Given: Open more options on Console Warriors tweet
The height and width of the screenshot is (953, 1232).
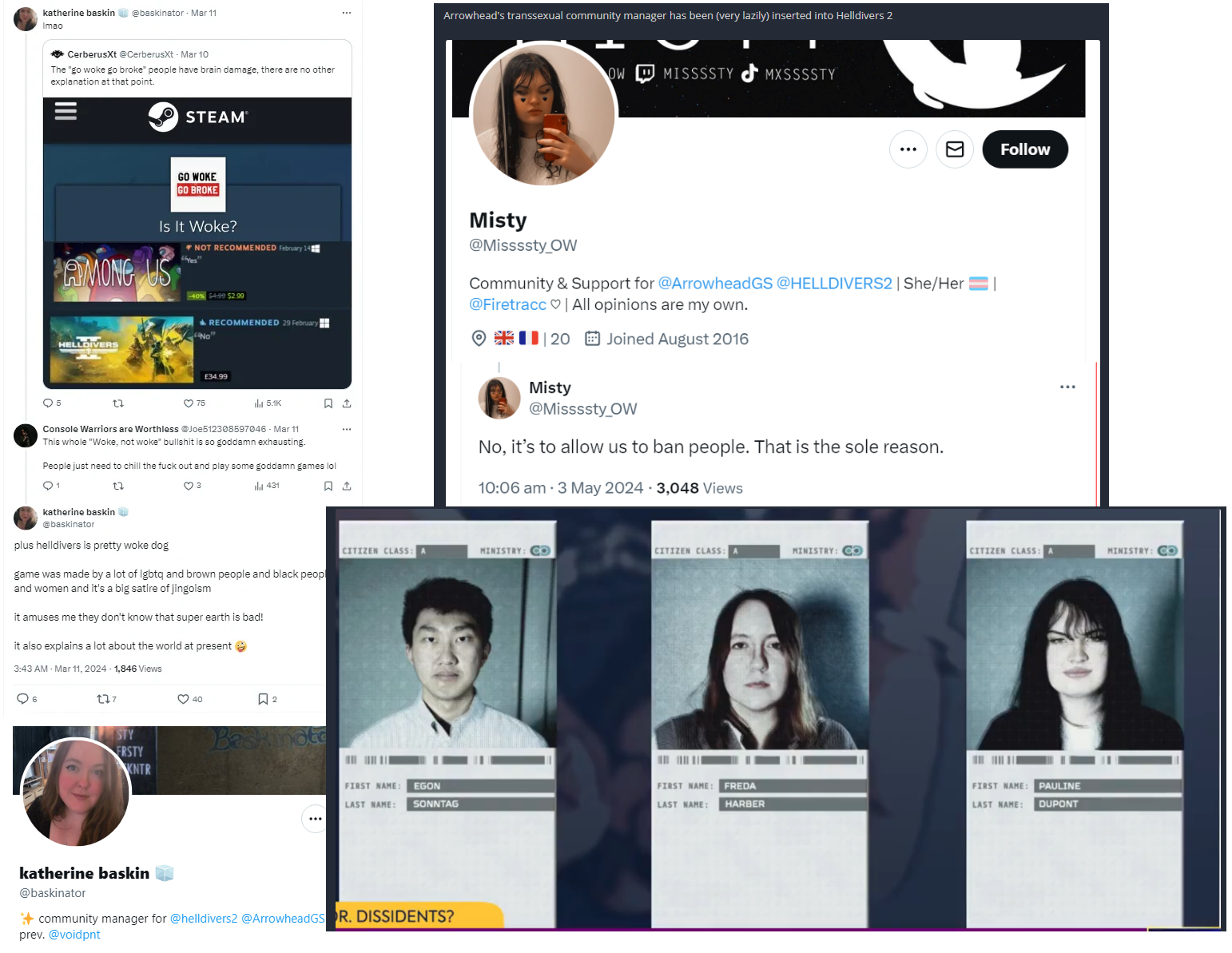Looking at the screenshot, I should (x=346, y=429).
